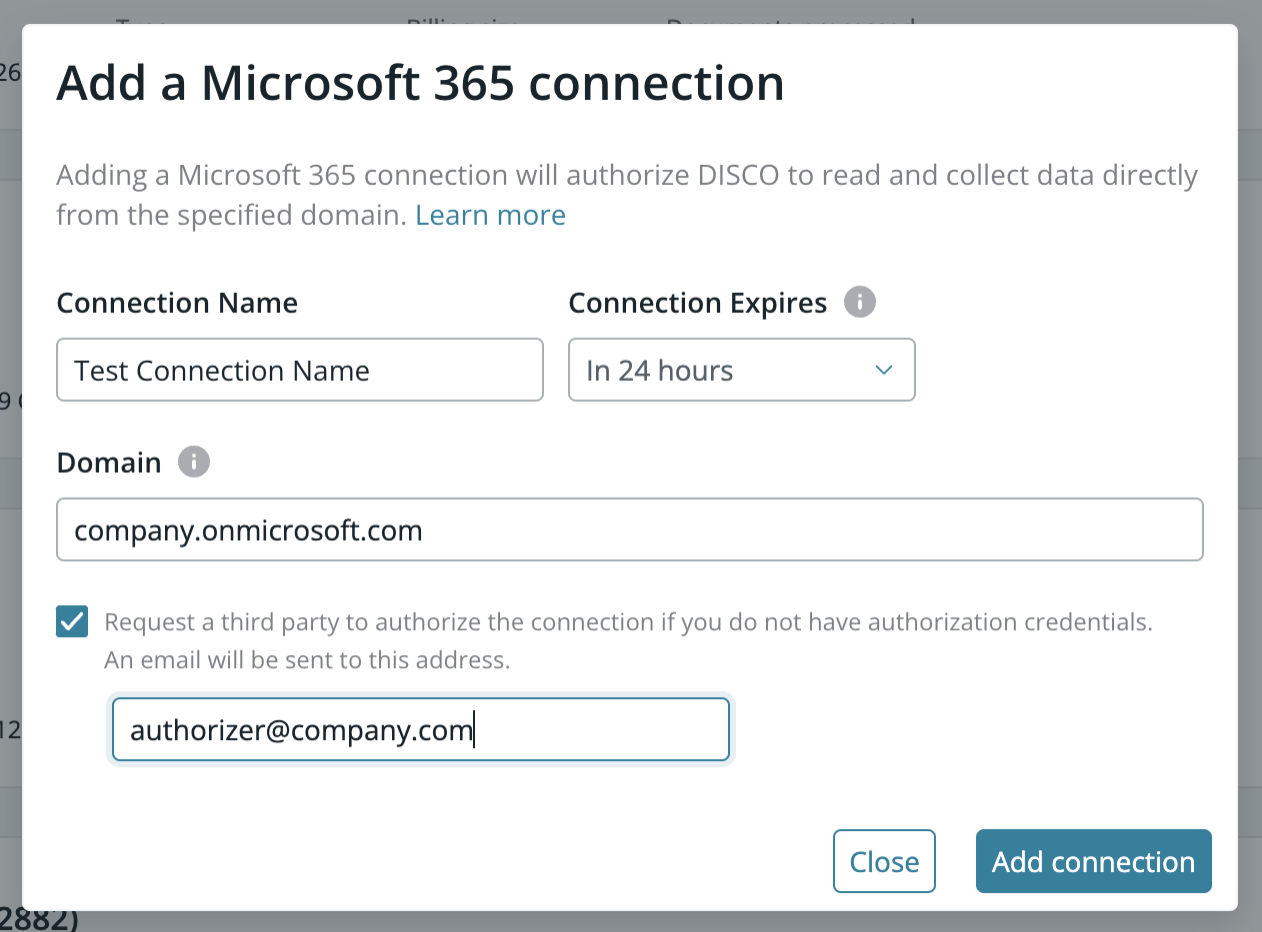
Task: Click the Connection Expires info icon
Action: click(860, 302)
